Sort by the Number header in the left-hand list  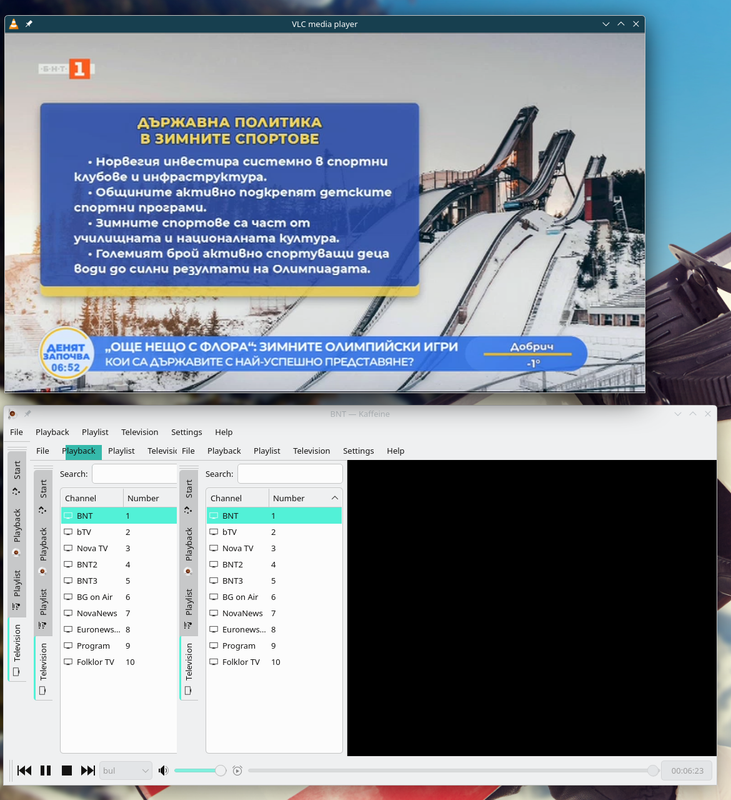point(150,498)
